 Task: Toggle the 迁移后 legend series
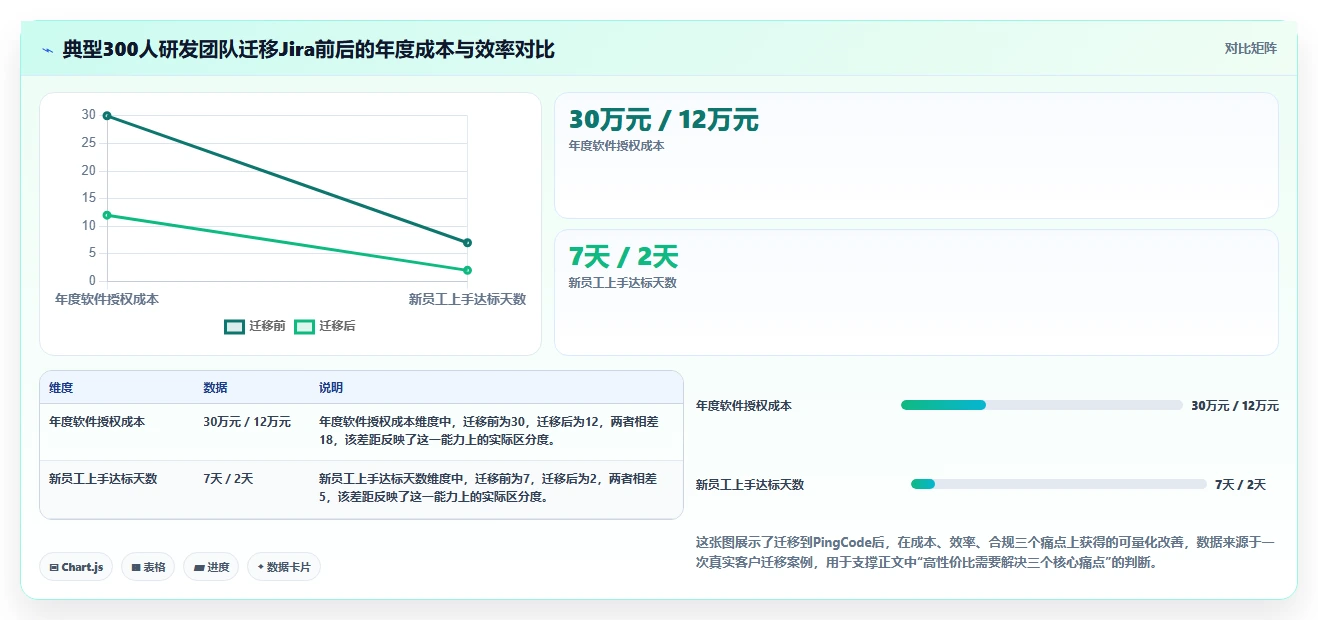[325, 326]
